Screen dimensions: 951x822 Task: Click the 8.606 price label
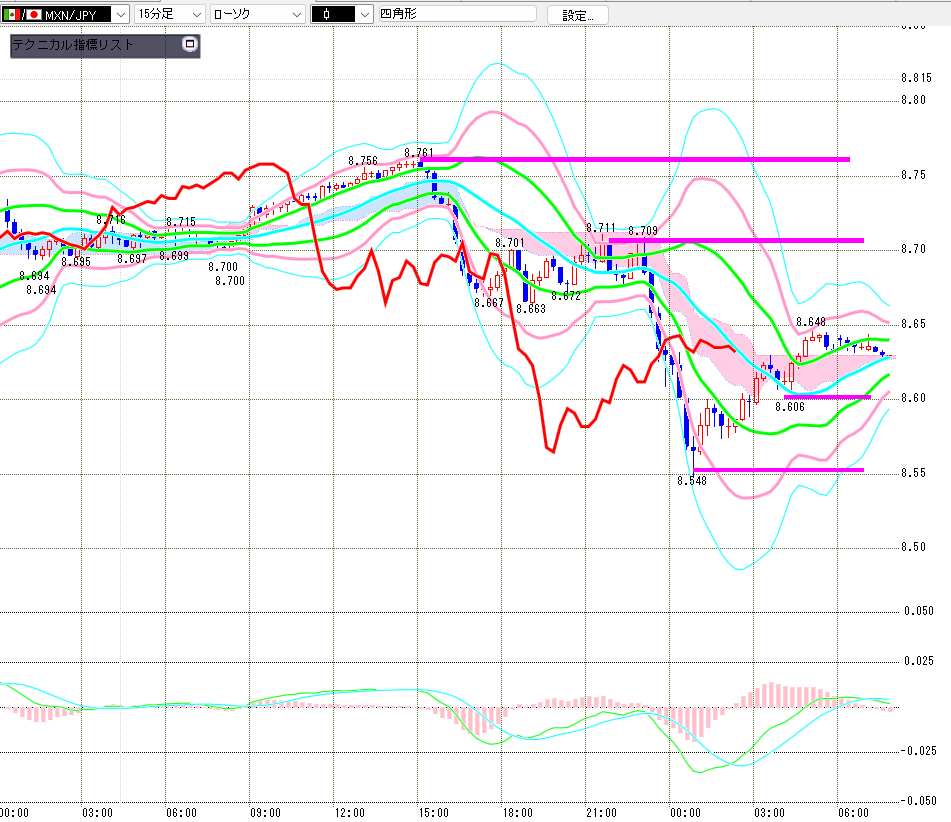(x=790, y=407)
